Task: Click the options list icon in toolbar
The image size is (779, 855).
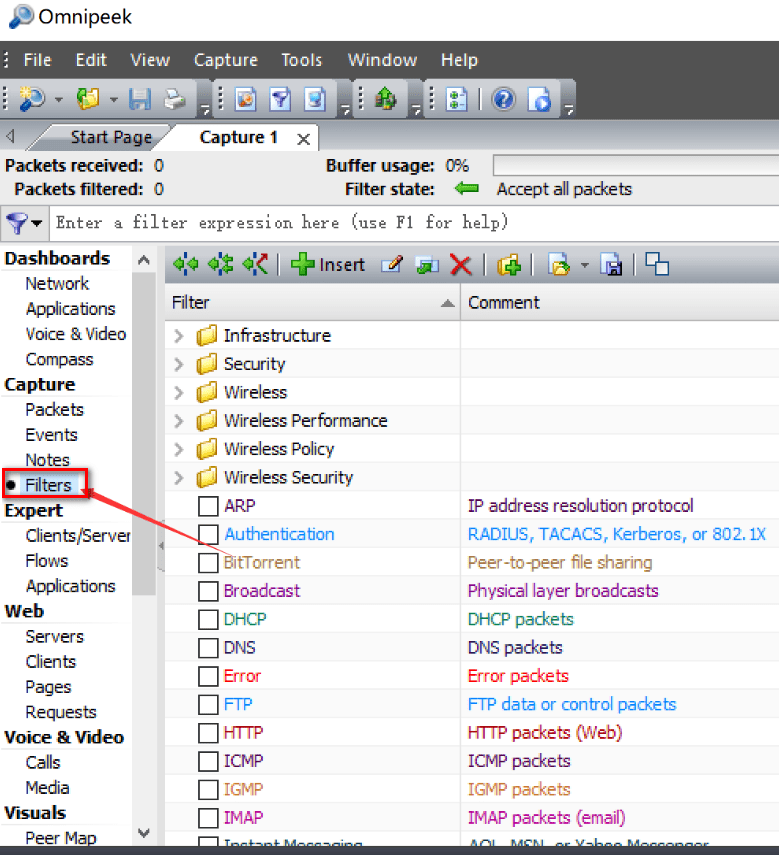Action: [x=456, y=99]
